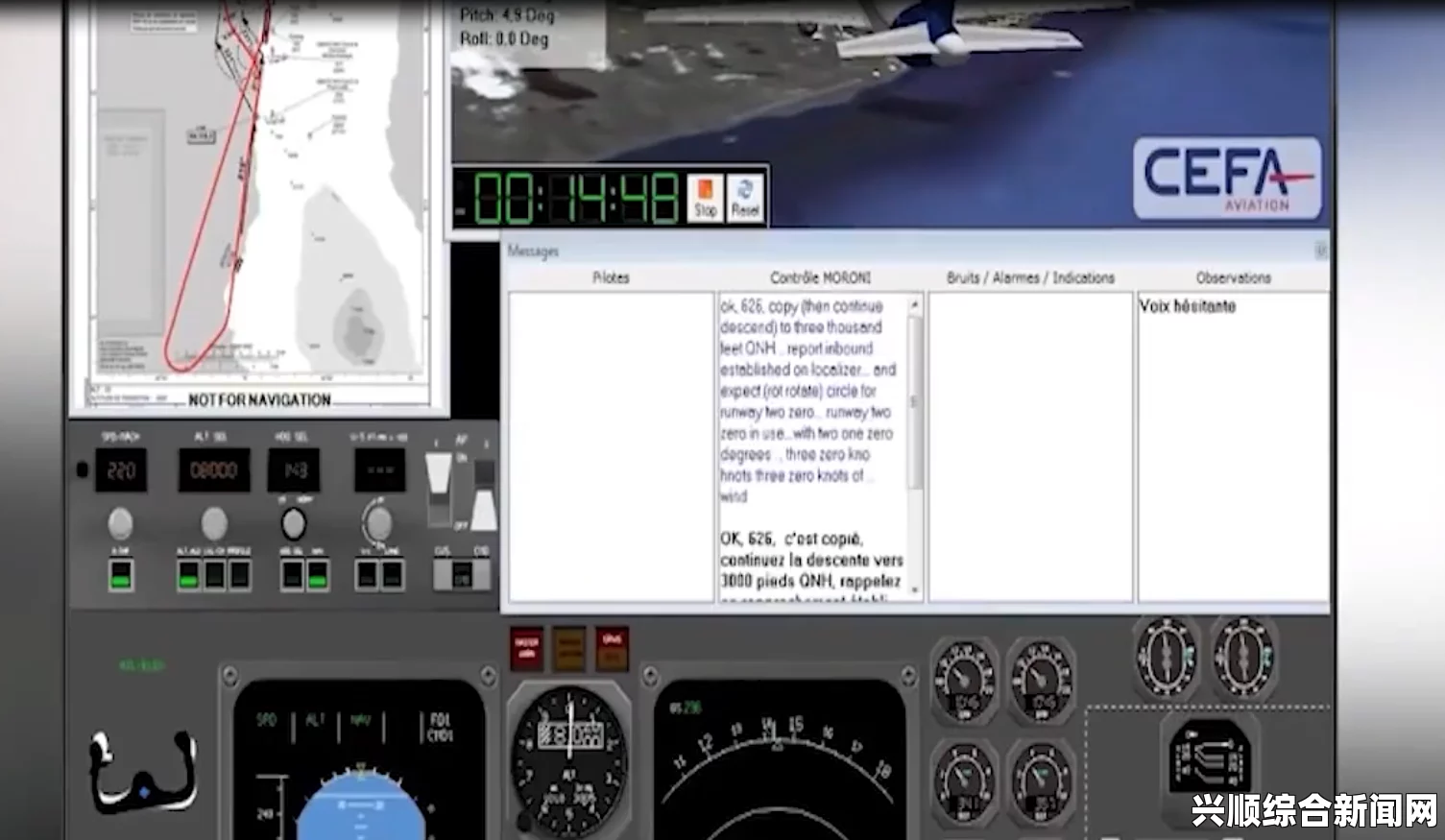Image resolution: width=1445 pixels, height=840 pixels.
Task: Click the vertical speed display showing dashes
Action: (380, 470)
